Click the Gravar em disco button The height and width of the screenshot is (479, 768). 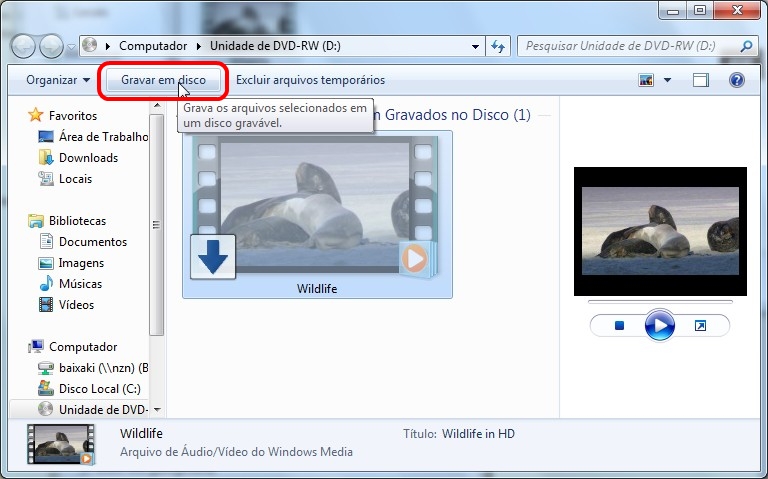[x=163, y=80]
